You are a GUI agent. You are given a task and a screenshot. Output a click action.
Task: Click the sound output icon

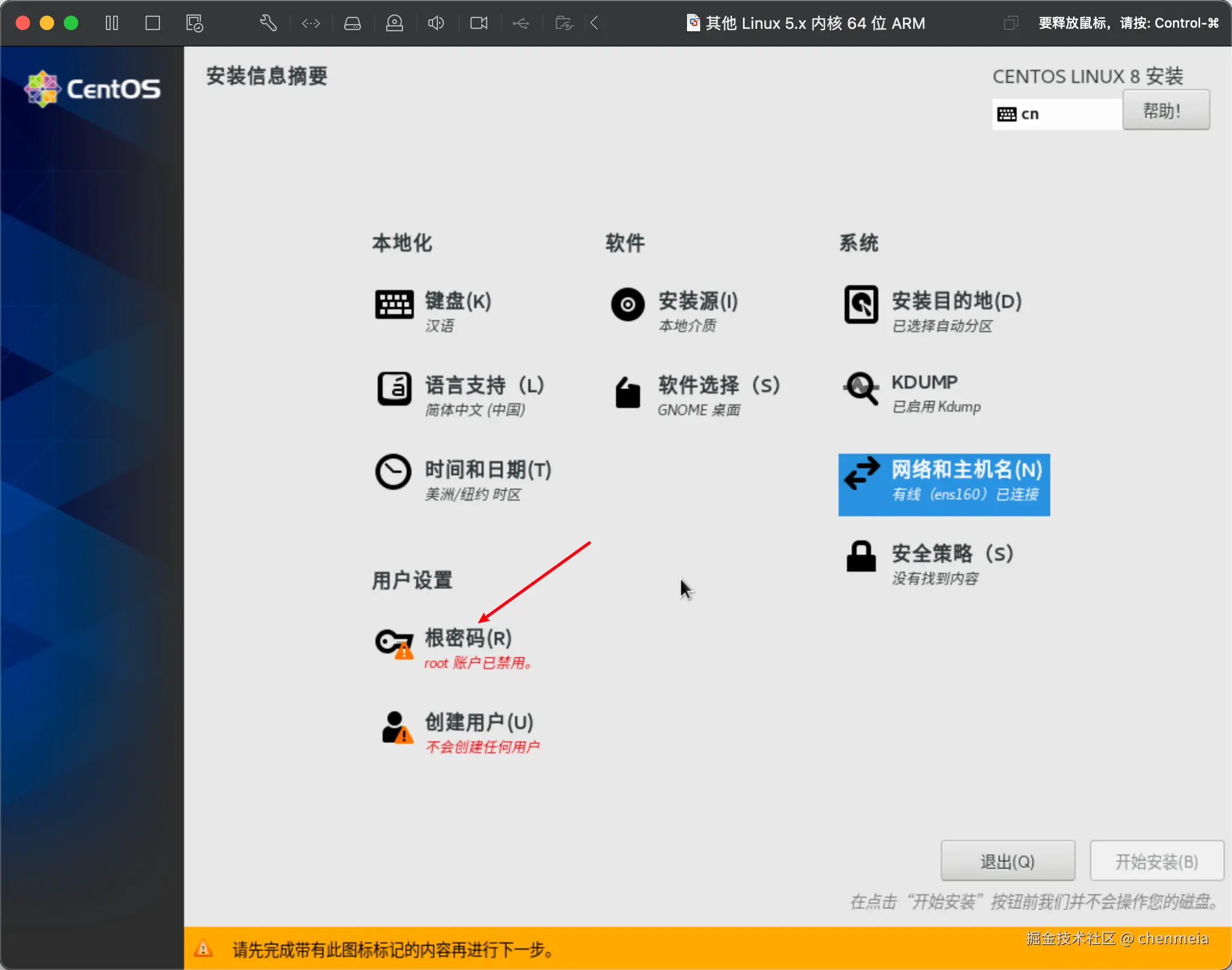click(x=436, y=23)
